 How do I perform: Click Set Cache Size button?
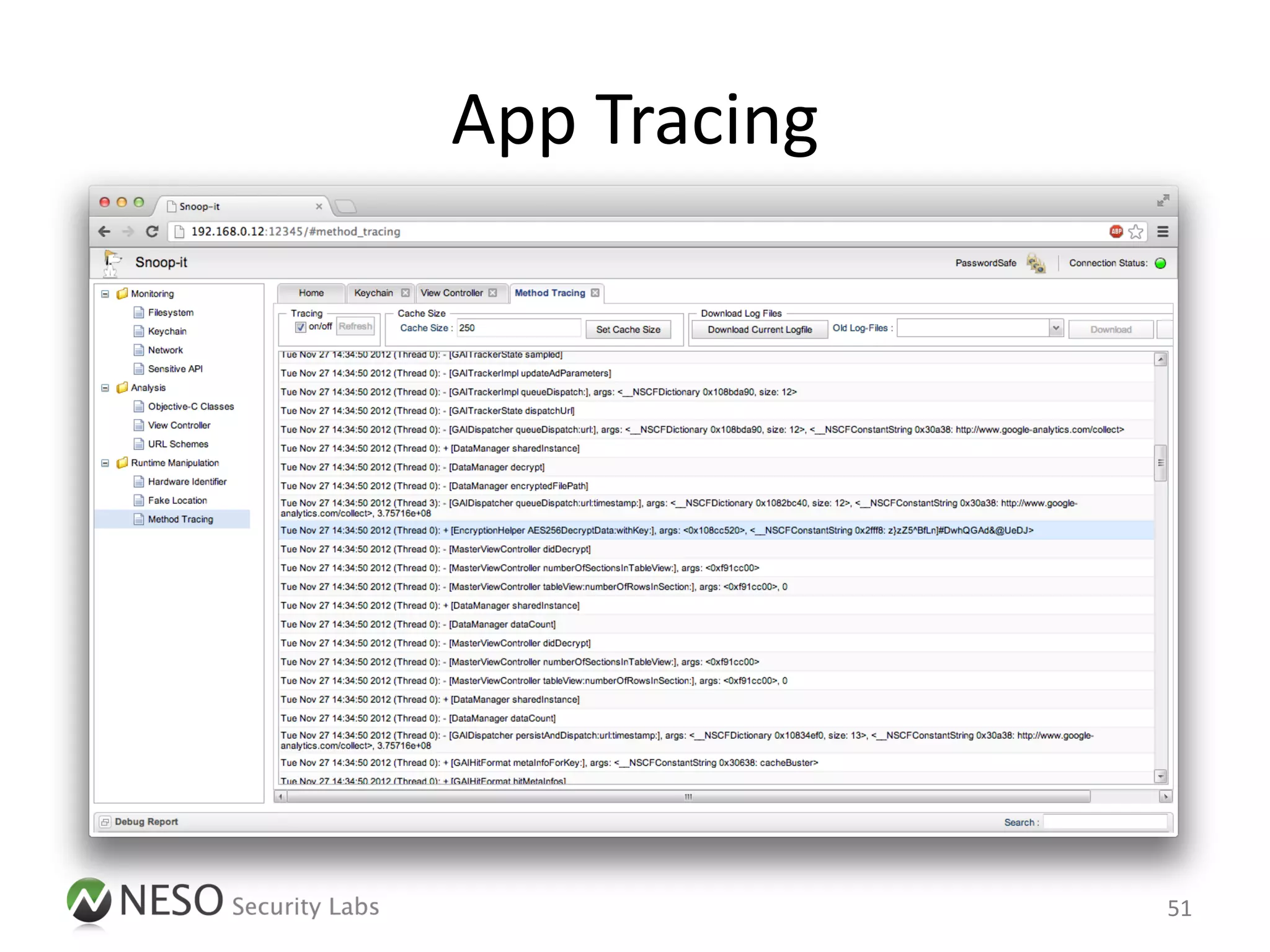[628, 330]
